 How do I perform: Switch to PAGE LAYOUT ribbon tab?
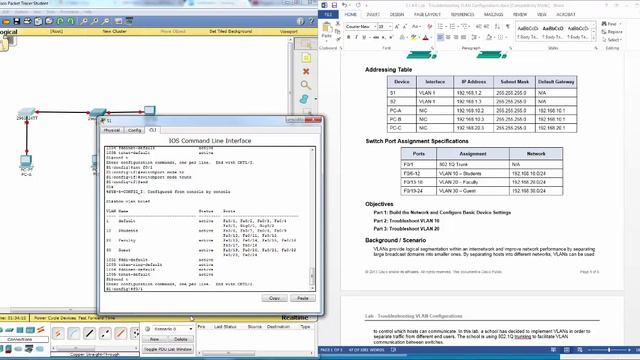coord(427,14)
